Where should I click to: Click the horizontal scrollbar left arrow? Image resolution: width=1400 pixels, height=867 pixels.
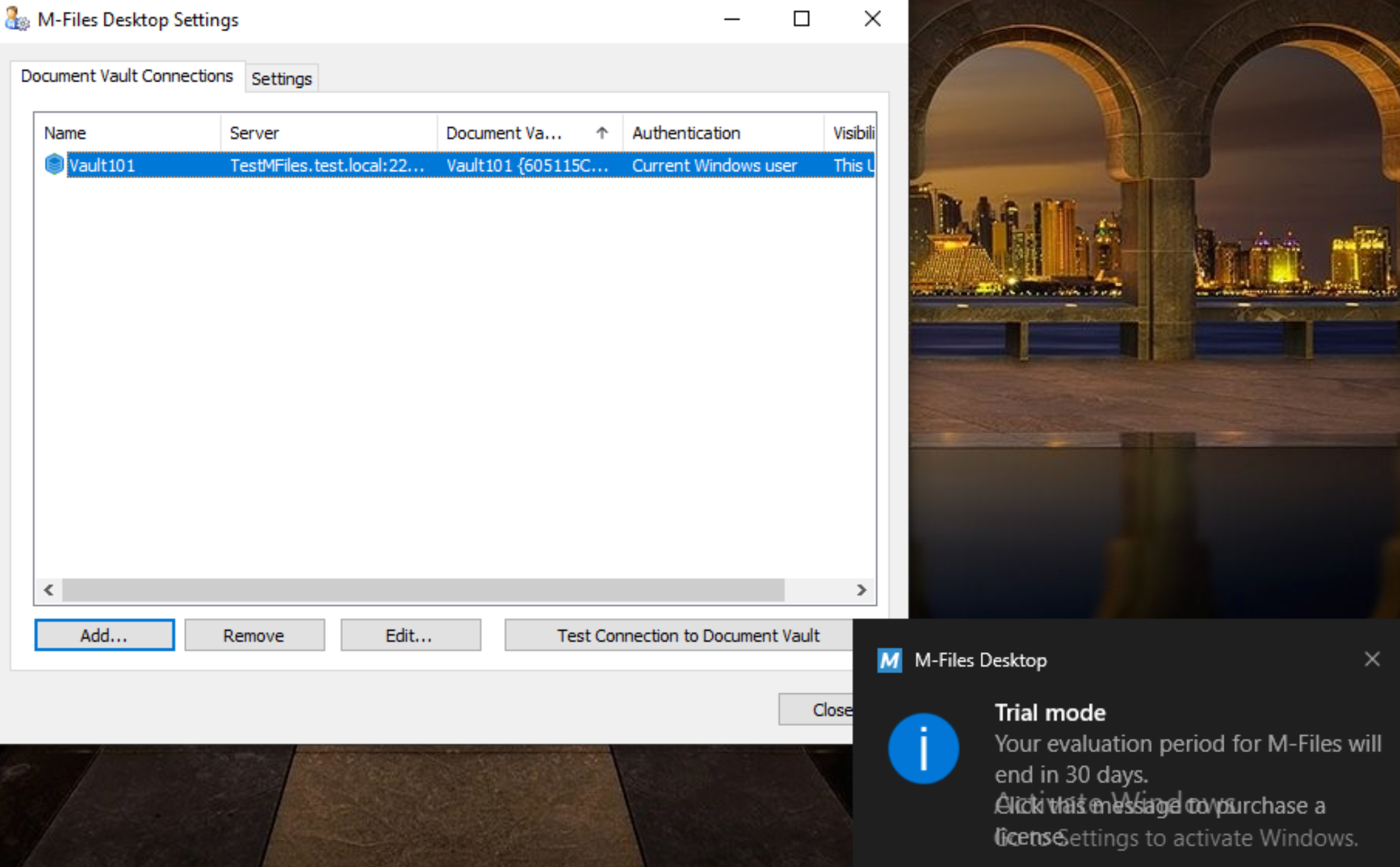49,590
